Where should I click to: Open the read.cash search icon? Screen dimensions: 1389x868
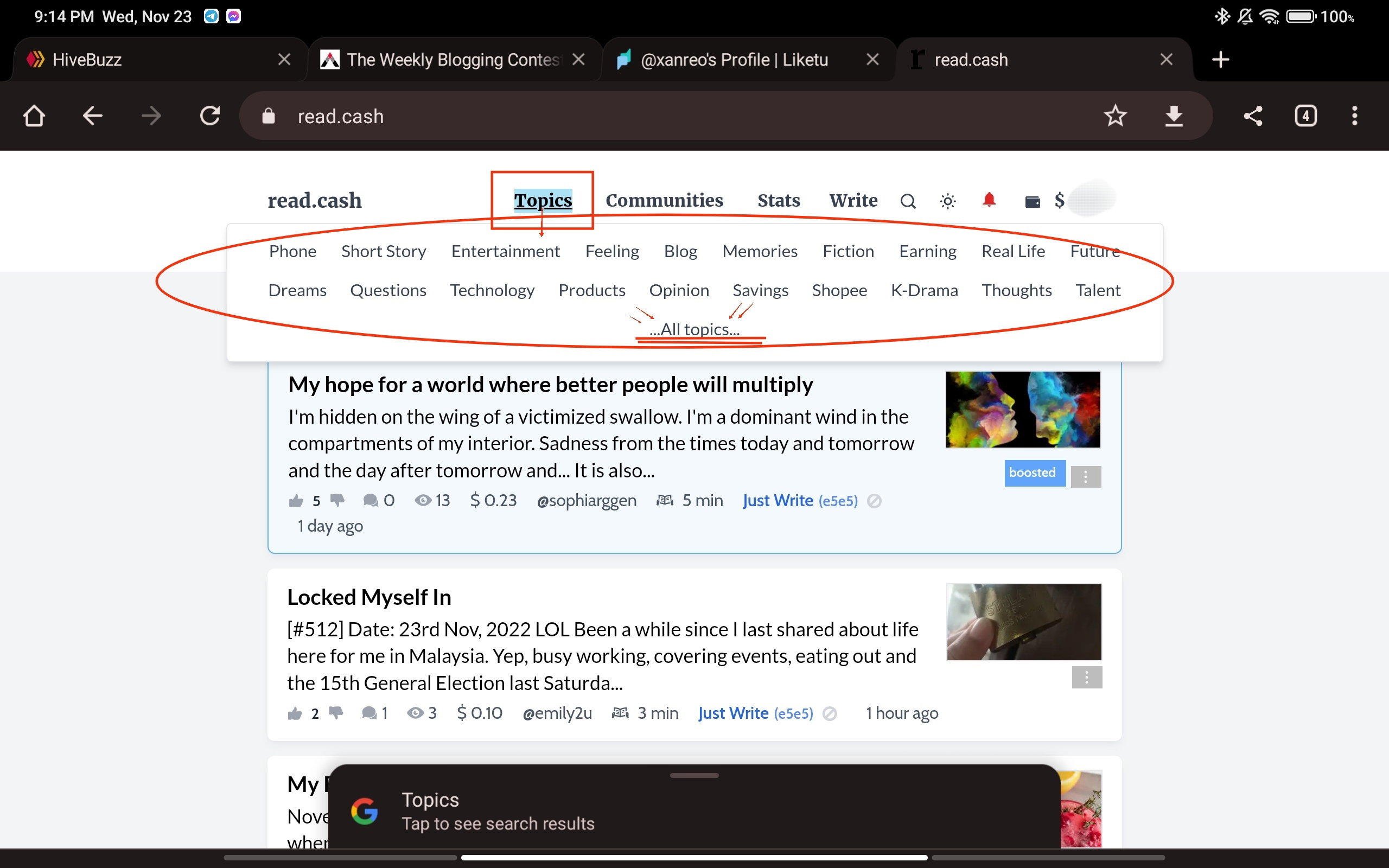click(907, 201)
